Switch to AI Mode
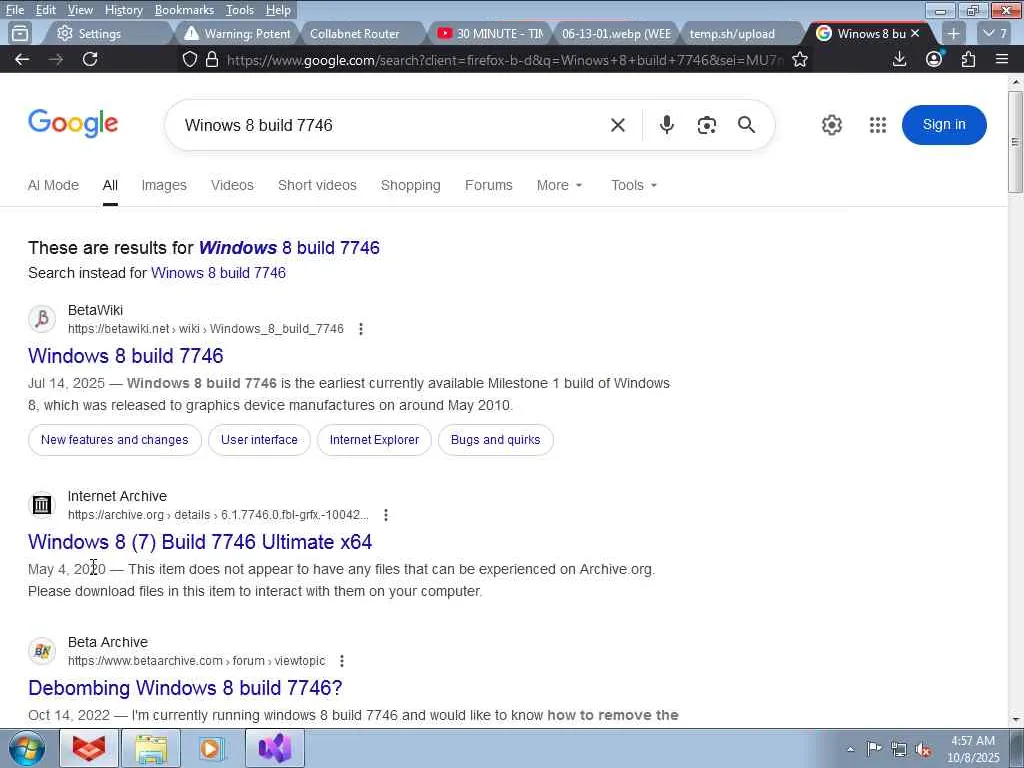The width and height of the screenshot is (1024, 768). 53,185
